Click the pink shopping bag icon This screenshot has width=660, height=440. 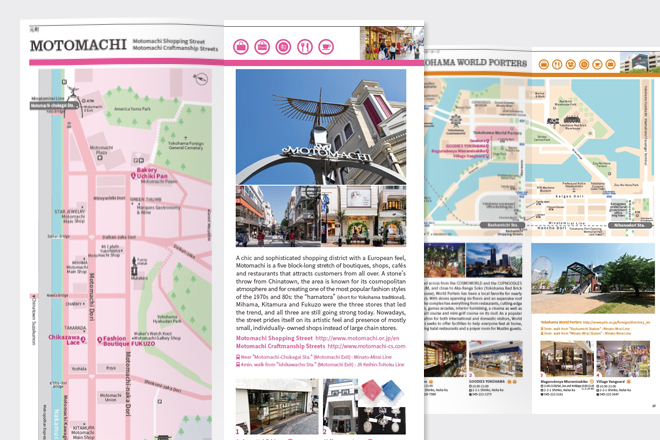(x=241, y=46)
